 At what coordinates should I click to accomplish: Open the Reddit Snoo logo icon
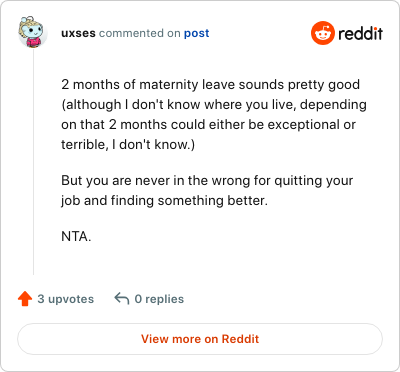(323, 33)
